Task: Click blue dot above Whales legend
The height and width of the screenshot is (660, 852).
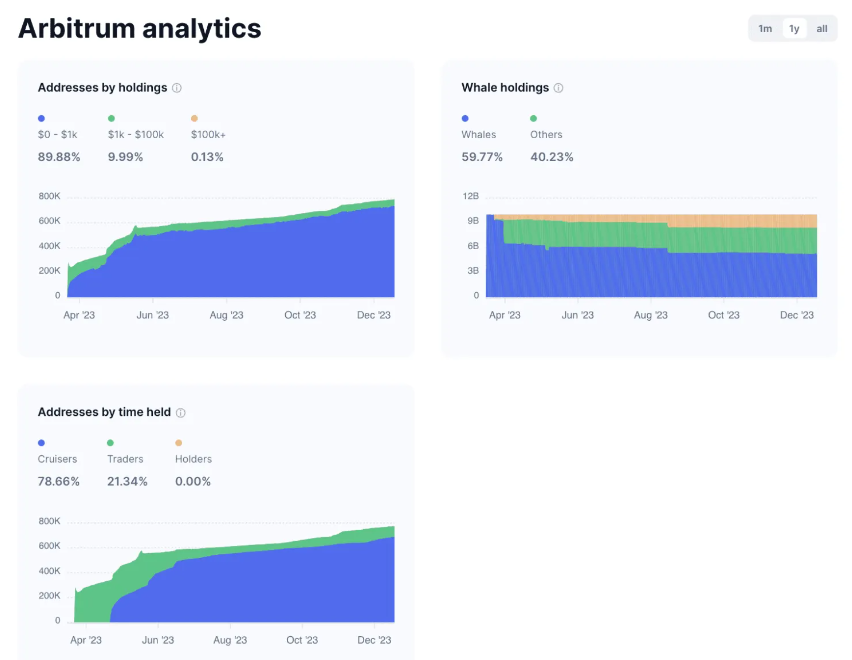Action: (x=465, y=118)
